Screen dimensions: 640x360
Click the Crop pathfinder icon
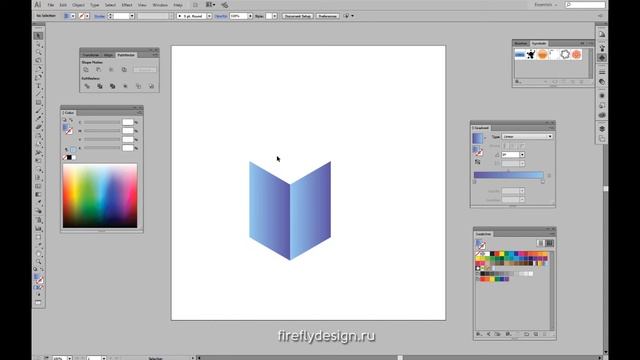pos(125,86)
